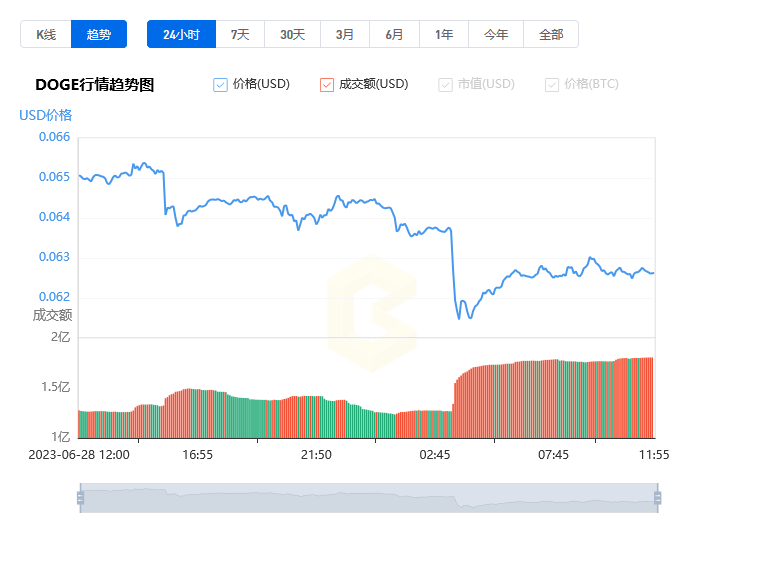Toggle the 价格(USD) series checkbox
The width and height of the screenshot is (780, 563).
coord(221,85)
